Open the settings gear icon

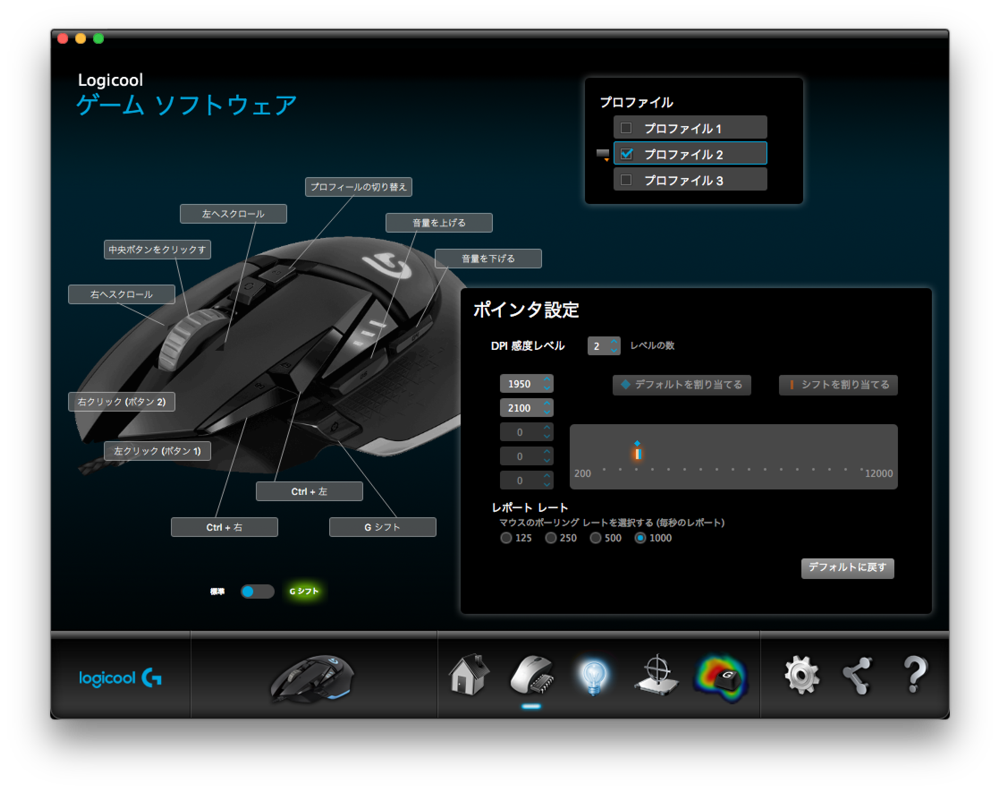(x=802, y=675)
